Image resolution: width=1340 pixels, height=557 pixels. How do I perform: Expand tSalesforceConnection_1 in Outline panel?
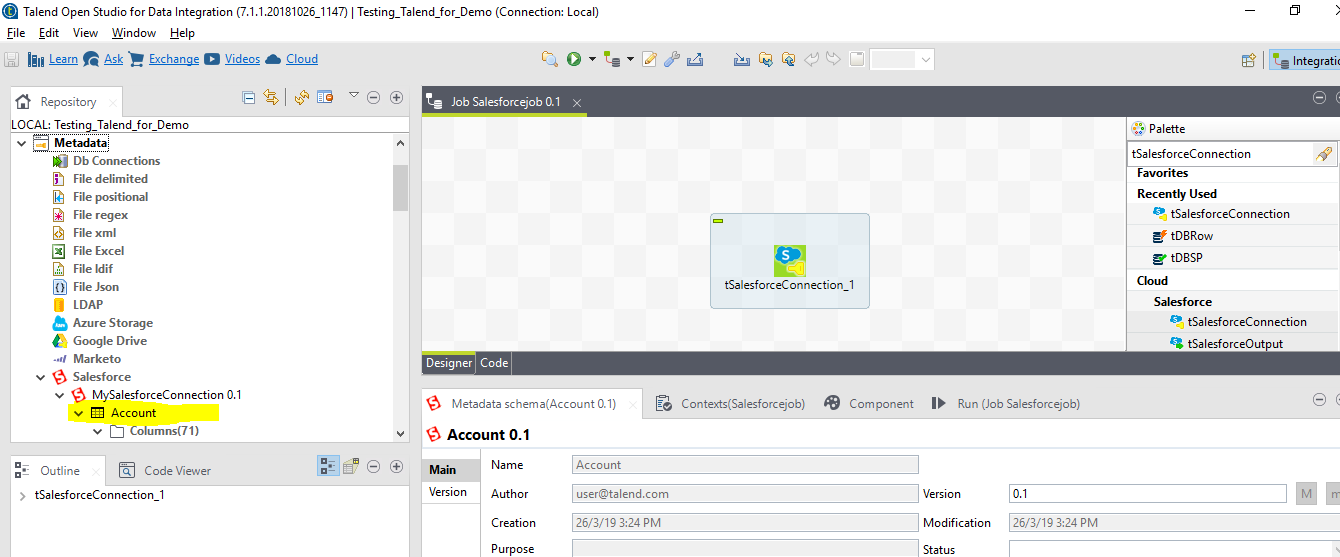pos(23,496)
